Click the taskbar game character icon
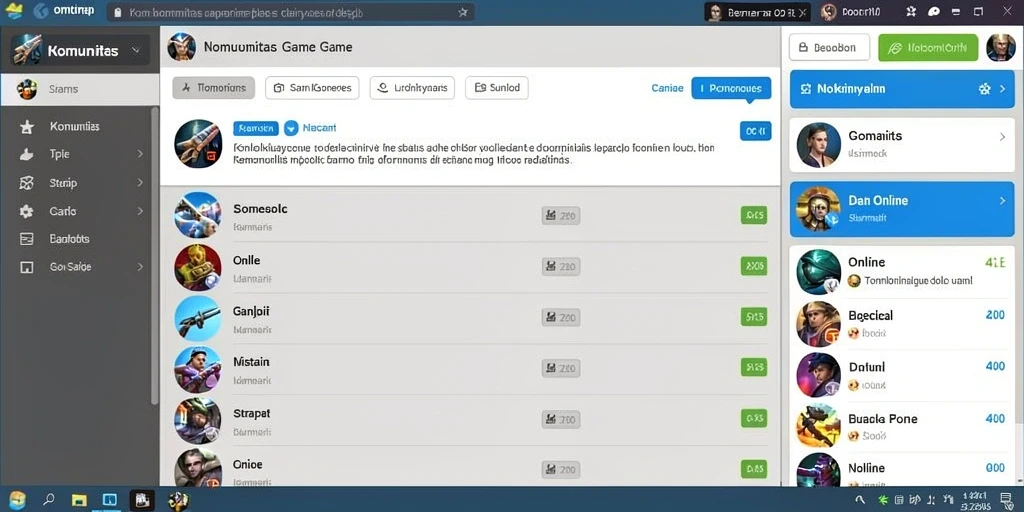The width and height of the screenshot is (1024, 512). tap(178, 500)
